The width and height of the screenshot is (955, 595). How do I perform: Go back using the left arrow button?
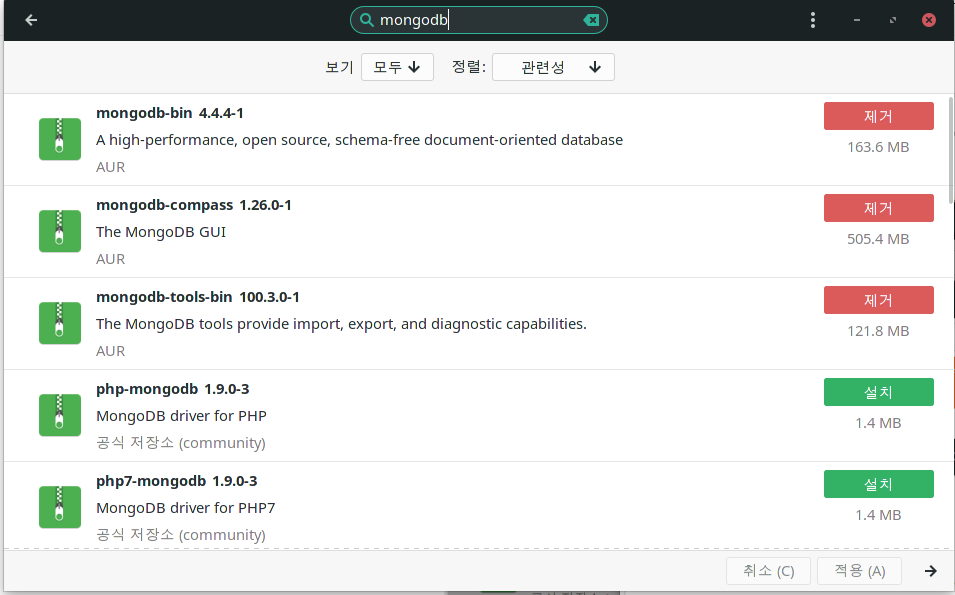pyautogui.click(x=31, y=20)
